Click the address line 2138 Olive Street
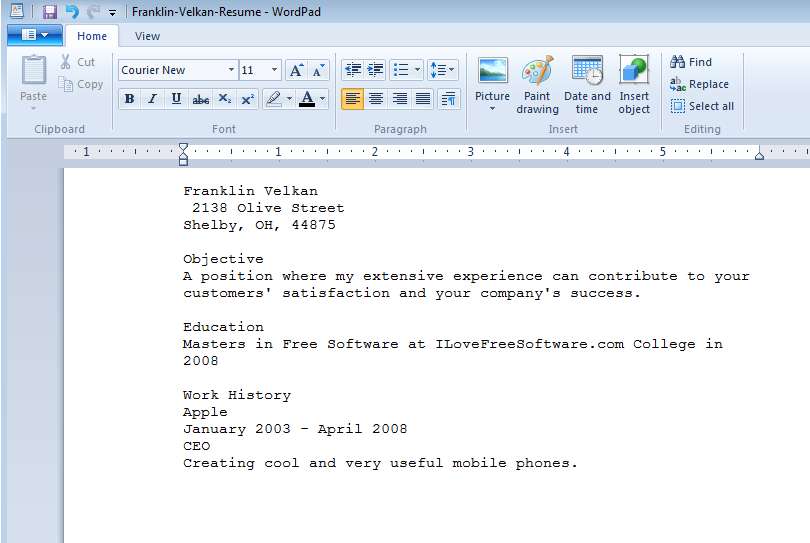The height and width of the screenshot is (543, 810). pos(268,208)
